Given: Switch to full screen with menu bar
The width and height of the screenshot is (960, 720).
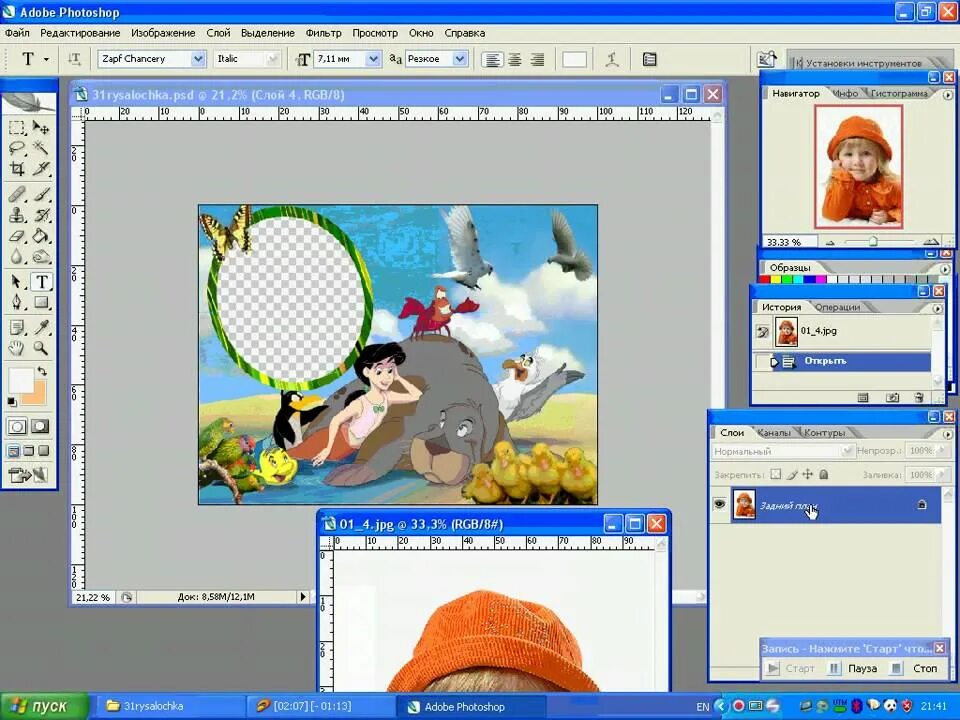Looking at the screenshot, I should point(29,451).
